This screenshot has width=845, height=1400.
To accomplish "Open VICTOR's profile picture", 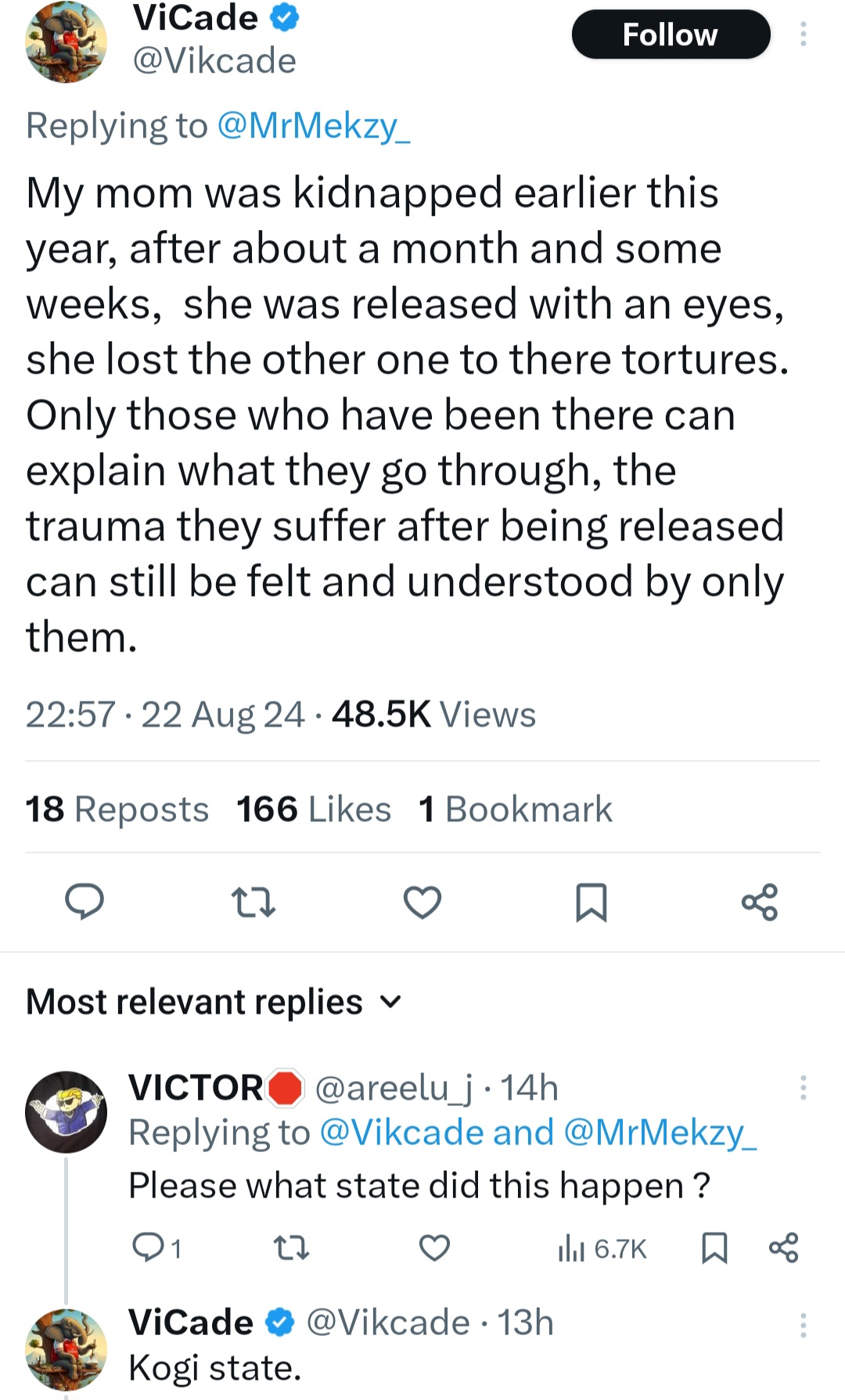I will (x=66, y=1111).
